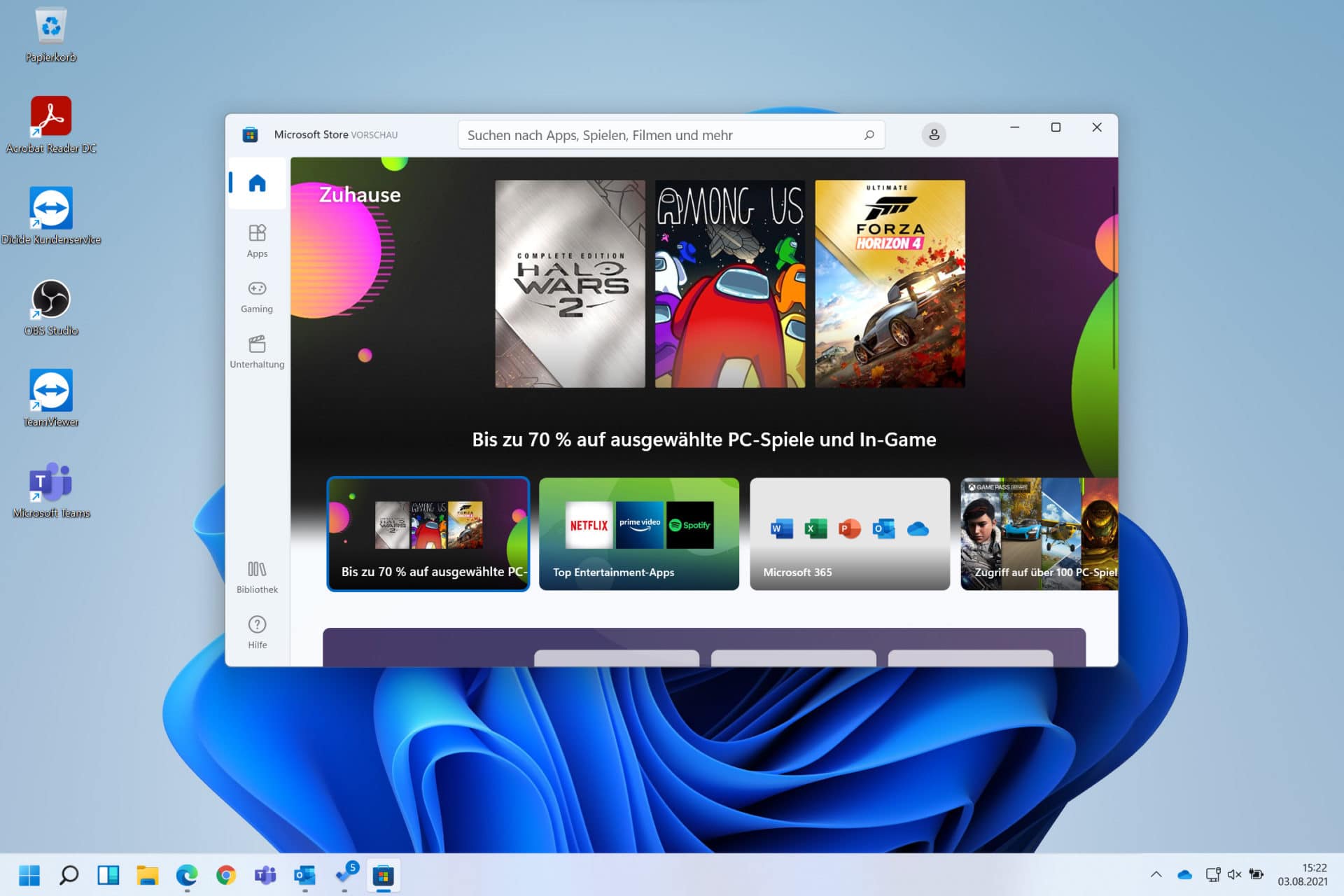Screen dimensions: 1344x896
Task: Open Outlook from taskbar
Action: [304, 875]
